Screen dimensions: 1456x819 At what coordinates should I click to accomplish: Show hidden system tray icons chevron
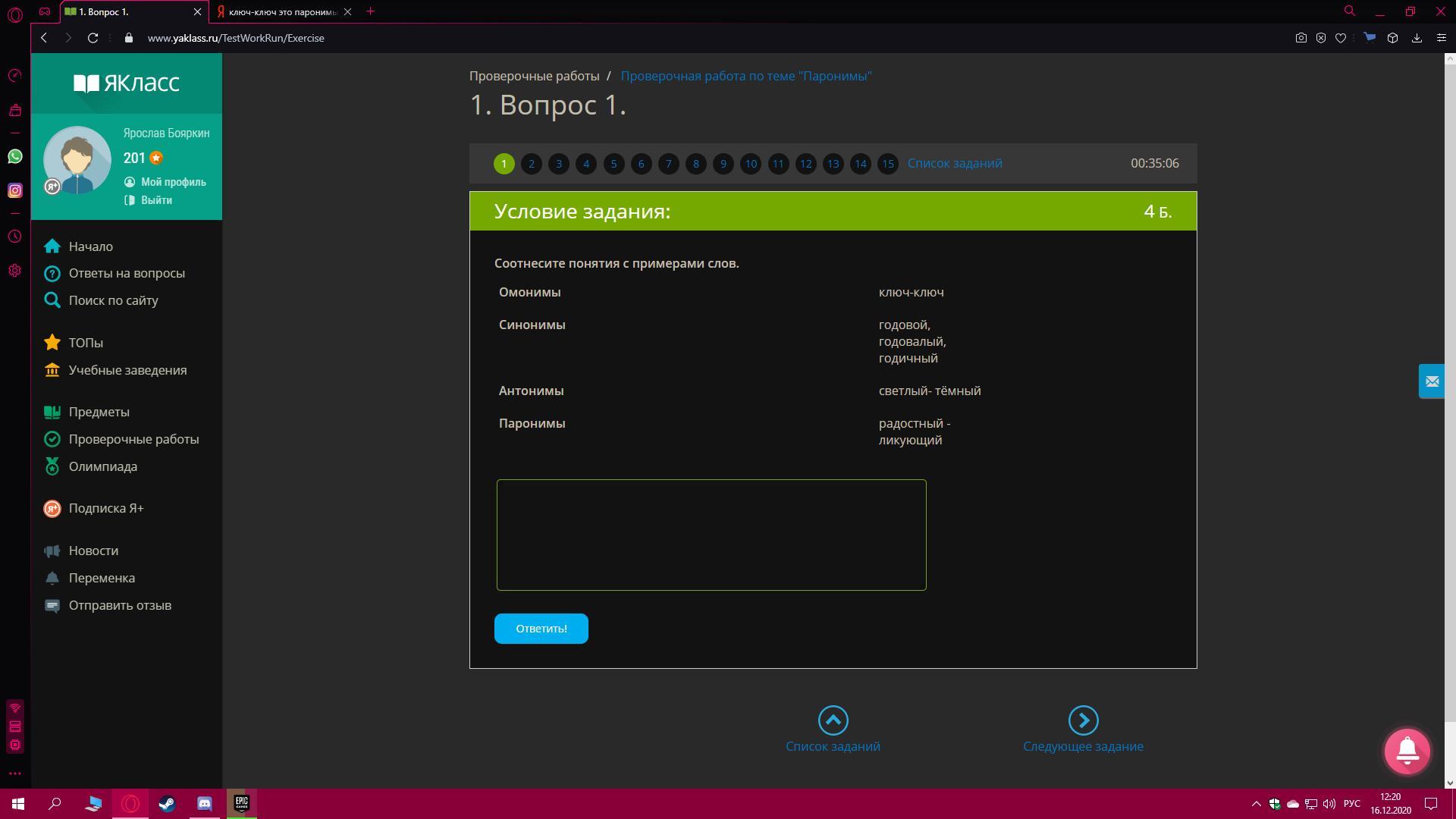coord(1256,804)
